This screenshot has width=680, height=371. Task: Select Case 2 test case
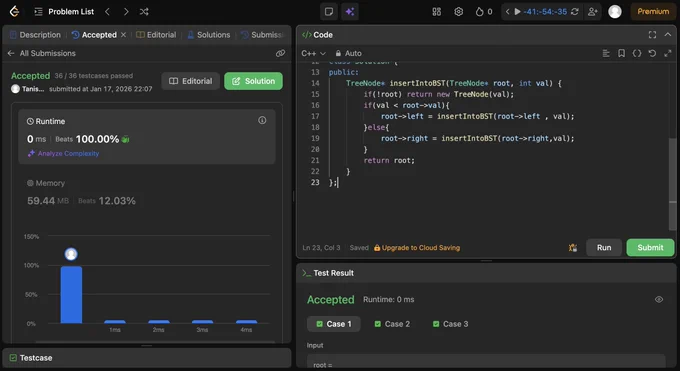[392, 324]
